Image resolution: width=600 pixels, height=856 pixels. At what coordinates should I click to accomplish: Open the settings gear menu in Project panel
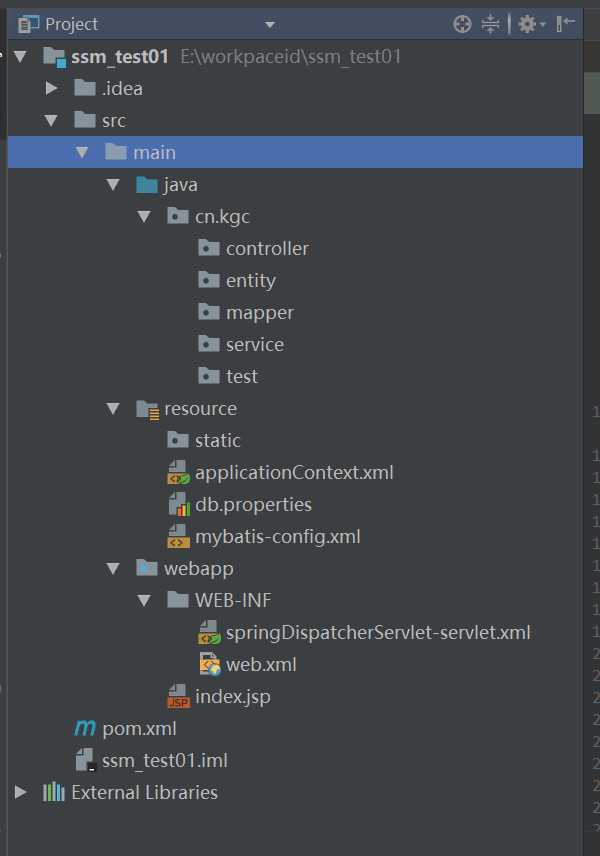(x=531, y=24)
